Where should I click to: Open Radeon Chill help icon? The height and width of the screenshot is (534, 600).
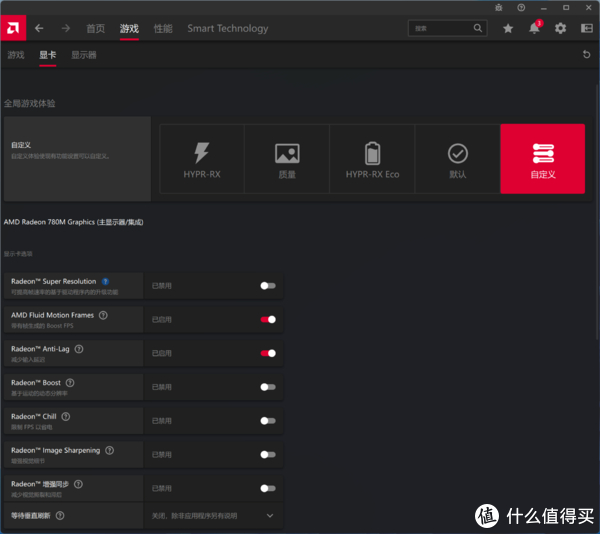coord(66,417)
